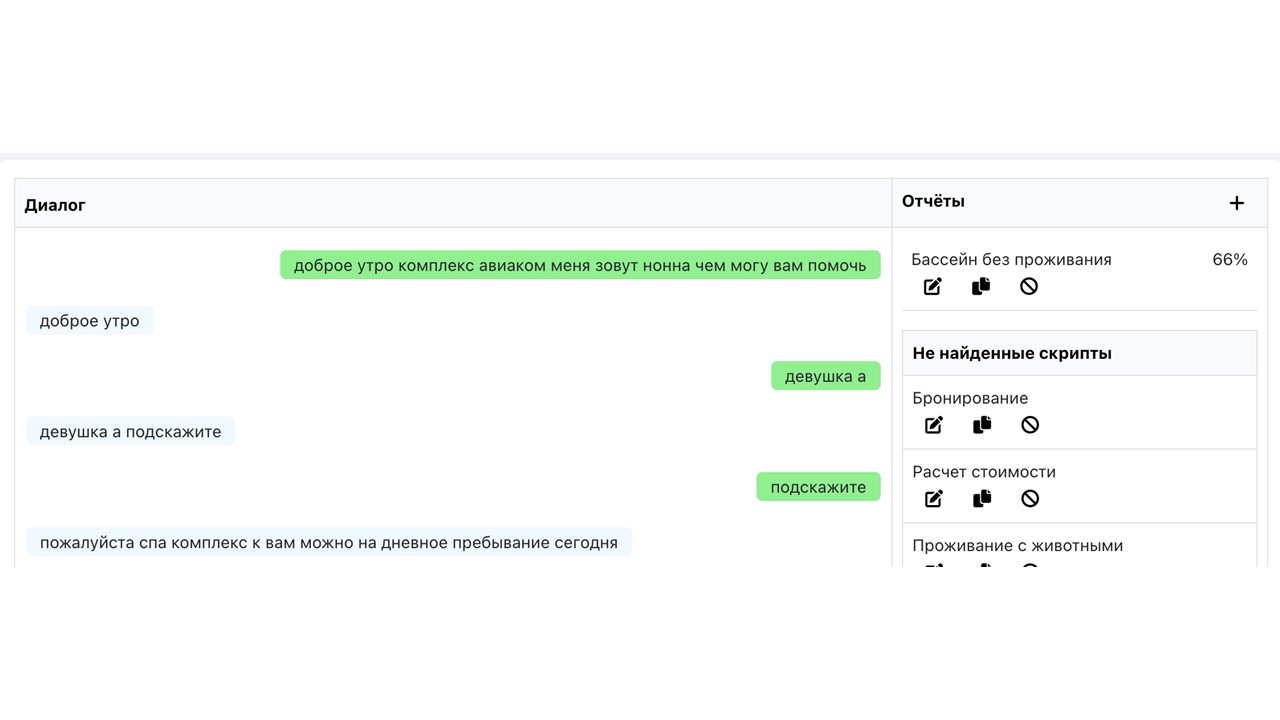Disable the Бронирование script
Viewport: 1280px width, 720px height.
coord(1030,425)
